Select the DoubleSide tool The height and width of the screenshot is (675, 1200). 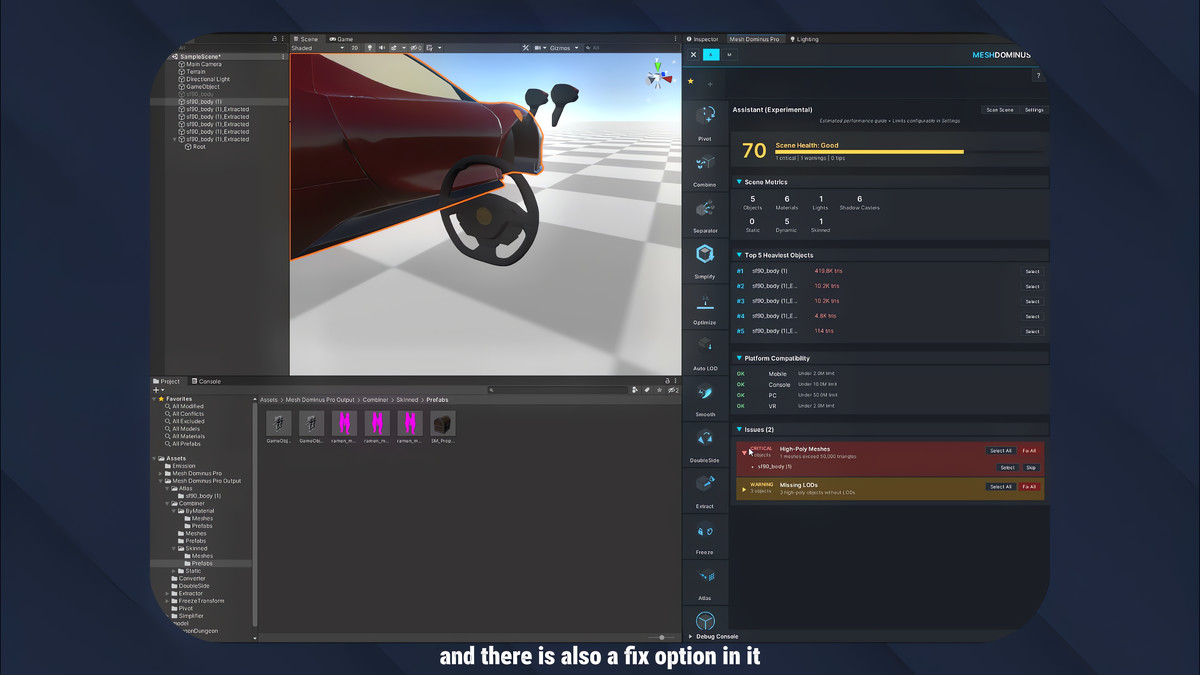pyautogui.click(x=705, y=440)
